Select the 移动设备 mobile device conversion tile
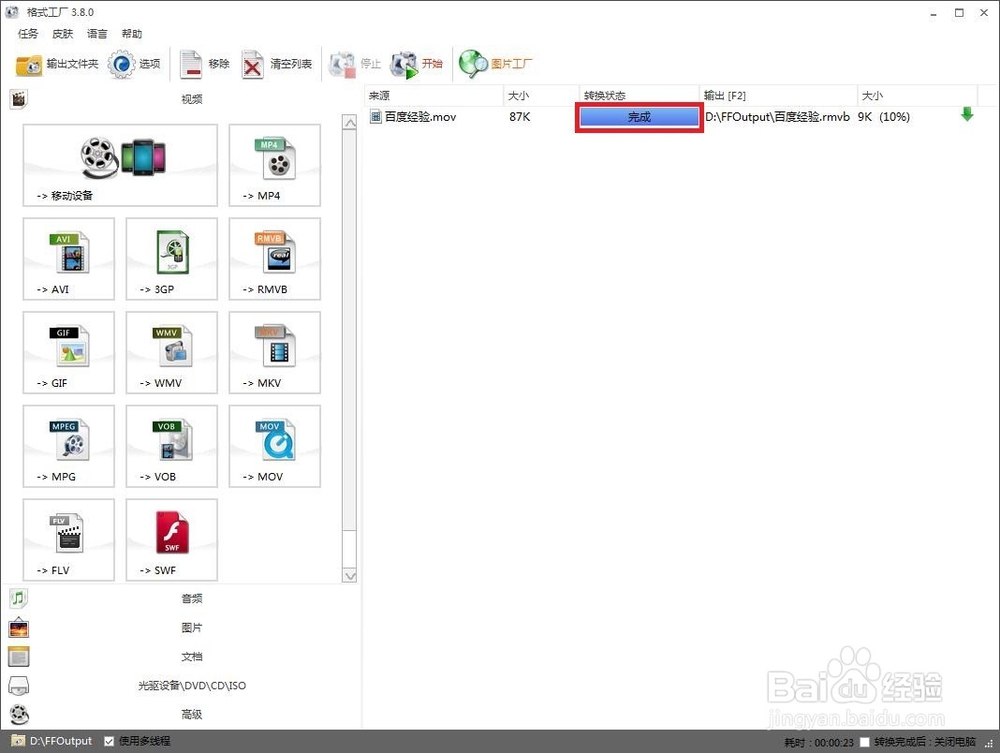 [120, 165]
